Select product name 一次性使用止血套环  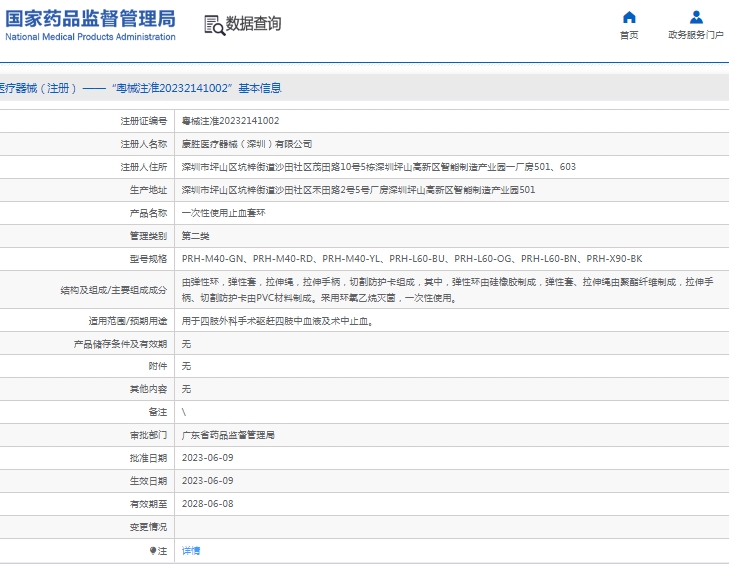224,213
